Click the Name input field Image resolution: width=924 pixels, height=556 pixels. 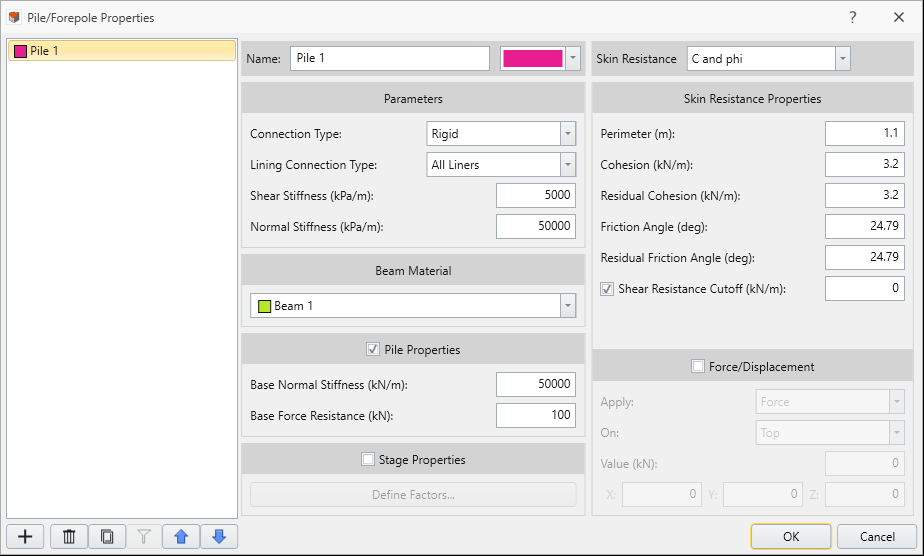390,58
